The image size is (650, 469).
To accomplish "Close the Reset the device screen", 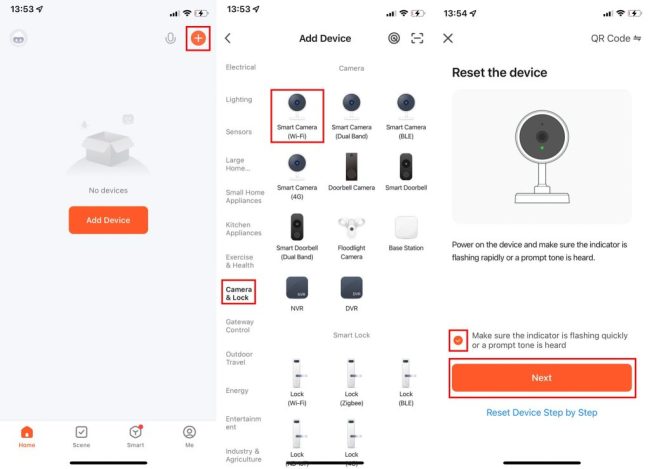I will [448, 39].
